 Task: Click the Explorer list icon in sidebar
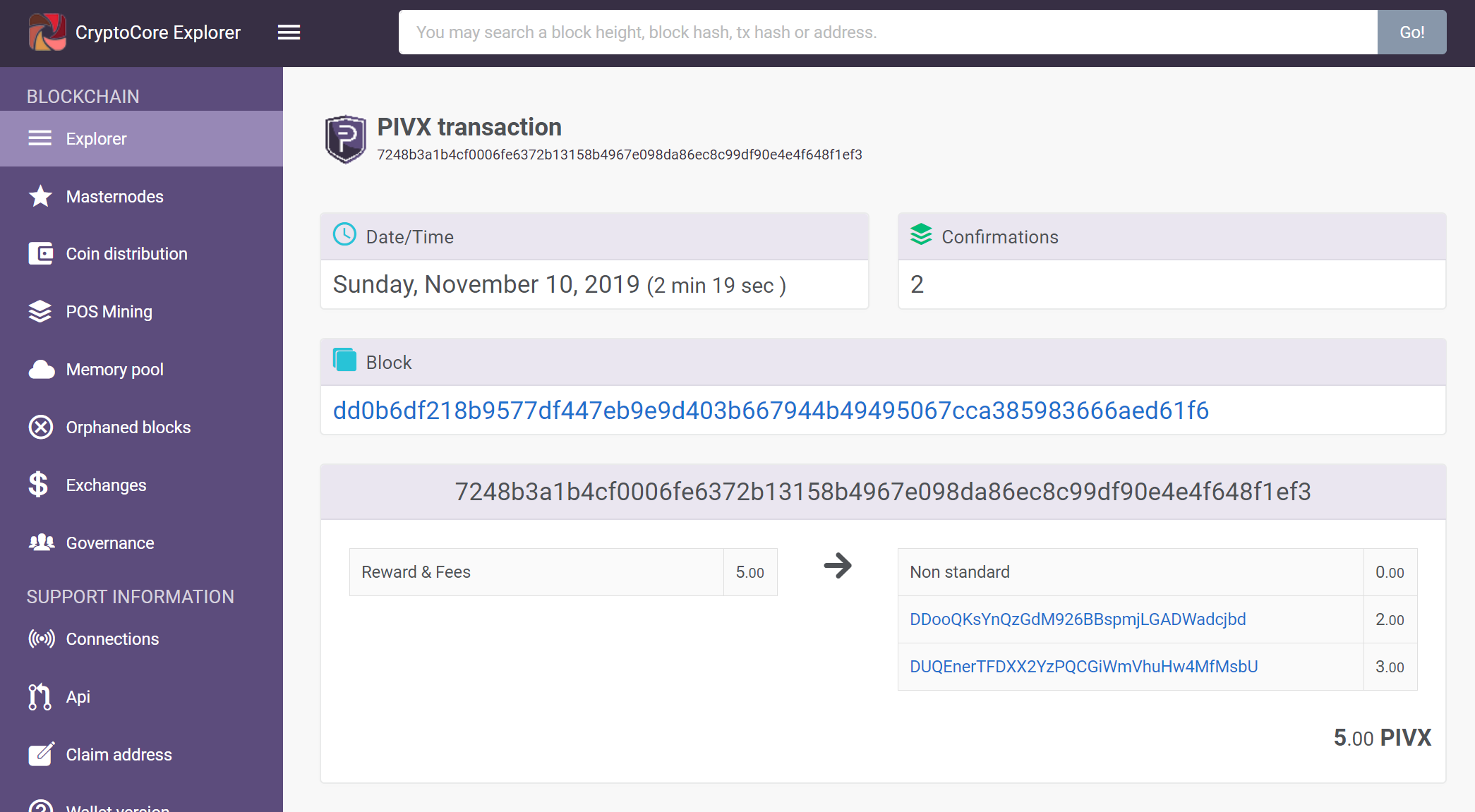(x=40, y=138)
